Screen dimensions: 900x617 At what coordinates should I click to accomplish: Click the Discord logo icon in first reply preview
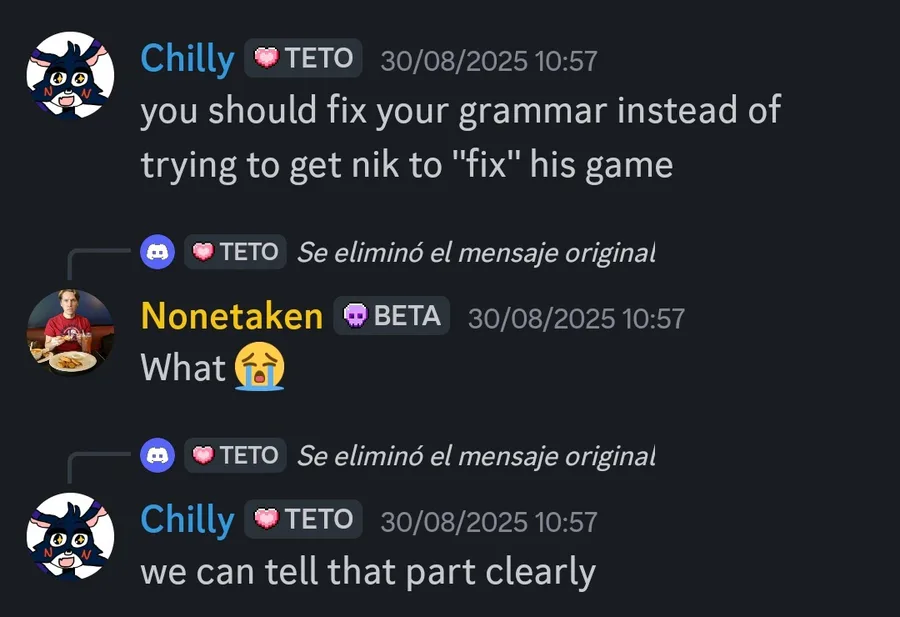(158, 252)
